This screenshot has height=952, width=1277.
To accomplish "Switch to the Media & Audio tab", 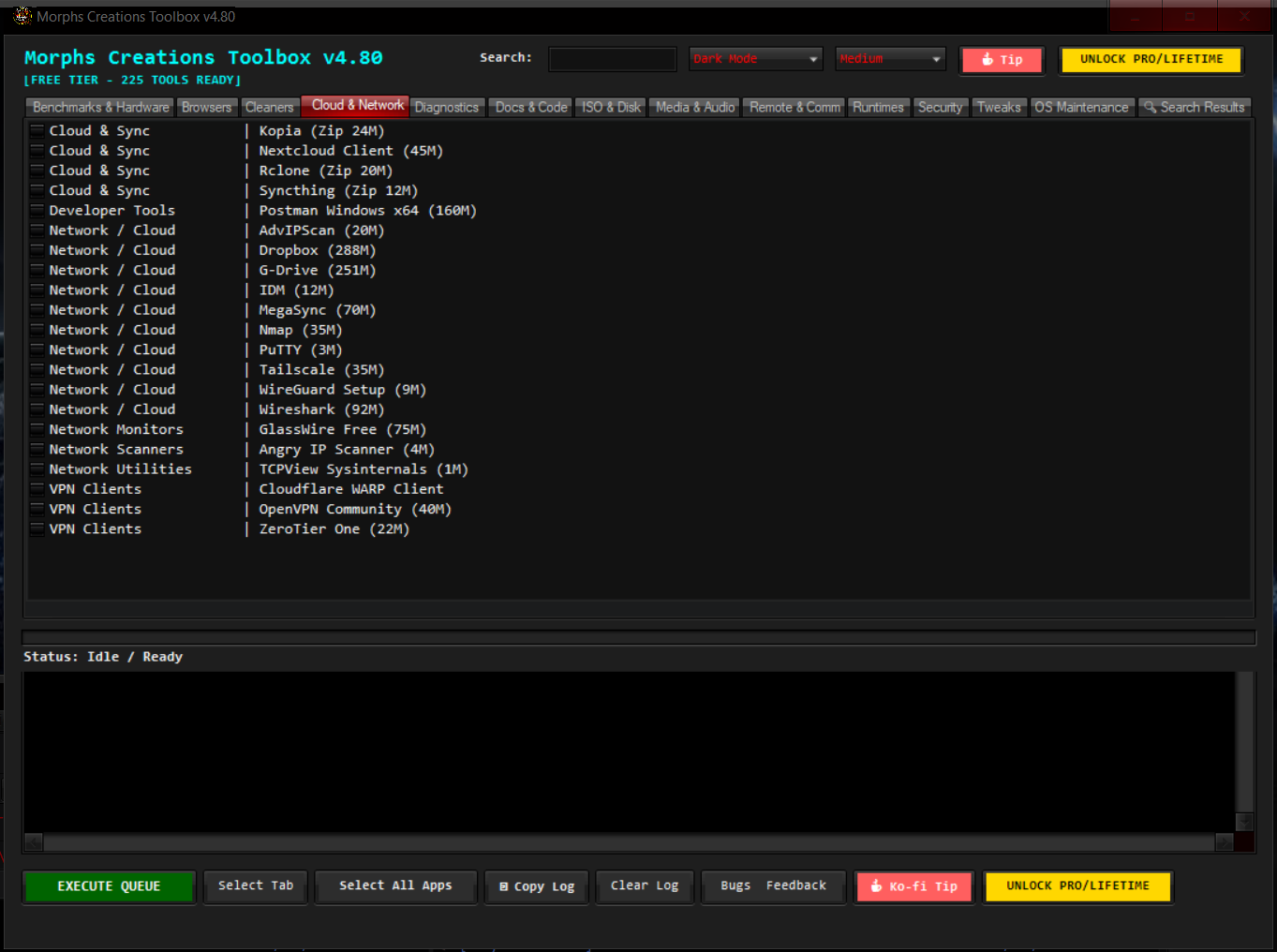I will coord(695,108).
